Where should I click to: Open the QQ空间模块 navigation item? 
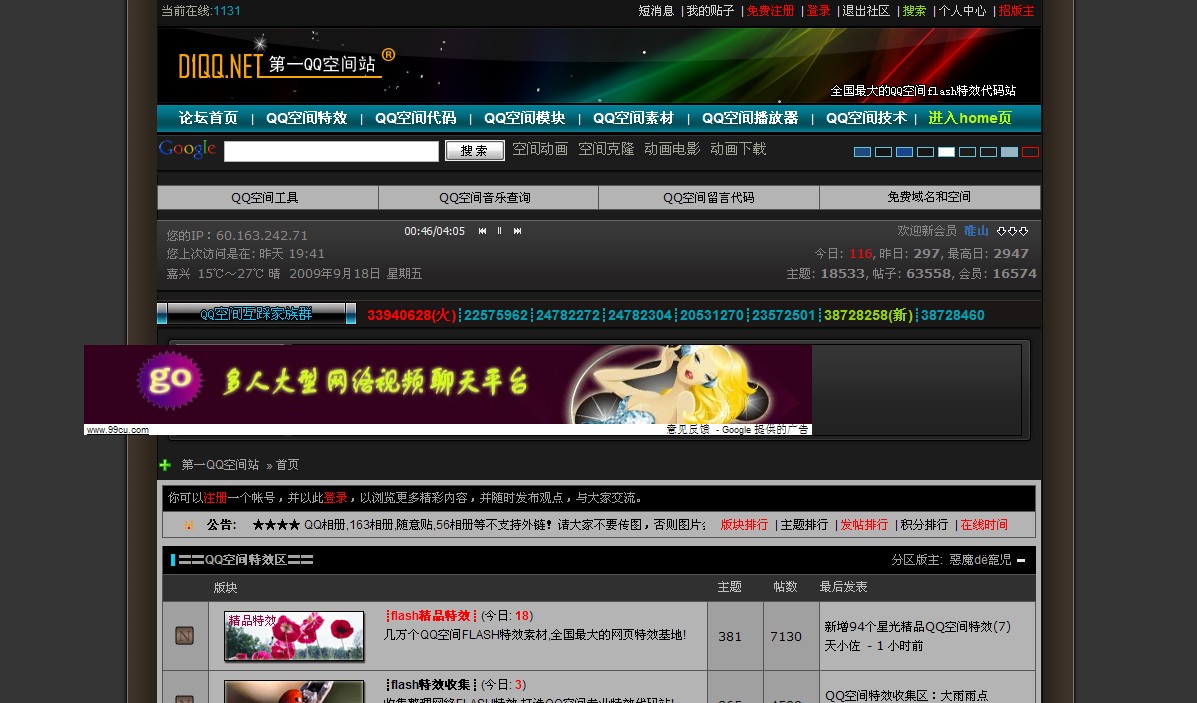[x=524, y=118]
